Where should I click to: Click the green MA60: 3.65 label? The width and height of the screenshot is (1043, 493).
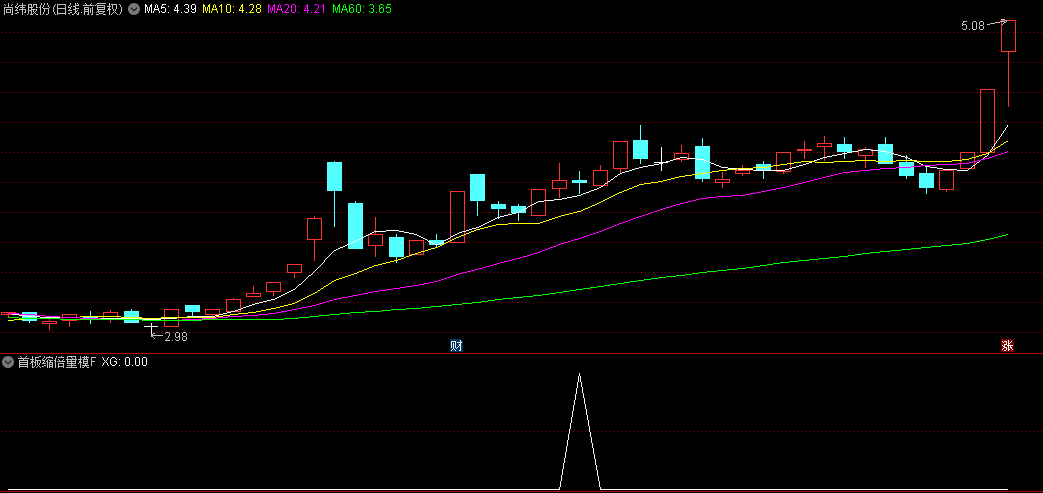tap(361, 9)
